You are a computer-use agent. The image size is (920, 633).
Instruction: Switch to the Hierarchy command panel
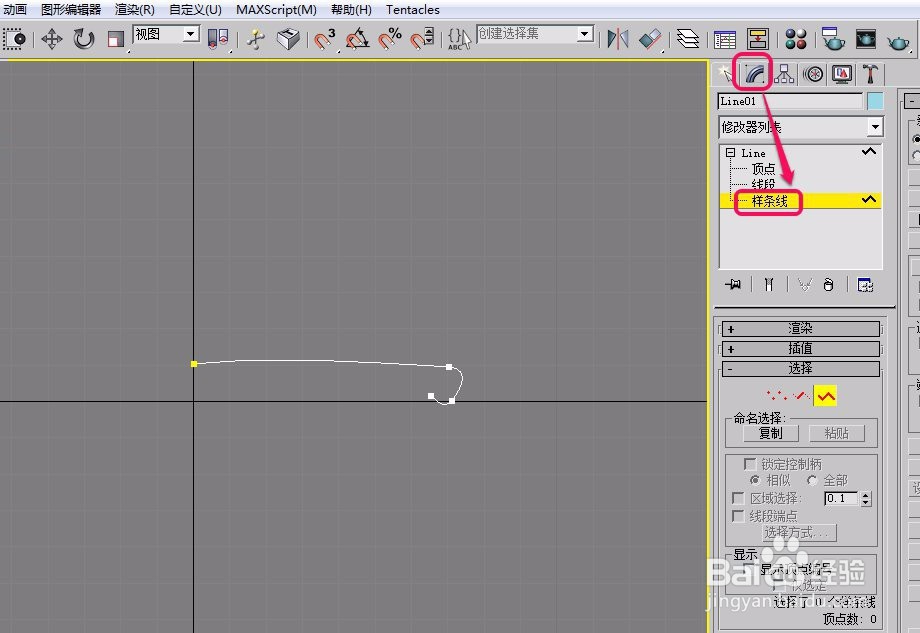784,74
